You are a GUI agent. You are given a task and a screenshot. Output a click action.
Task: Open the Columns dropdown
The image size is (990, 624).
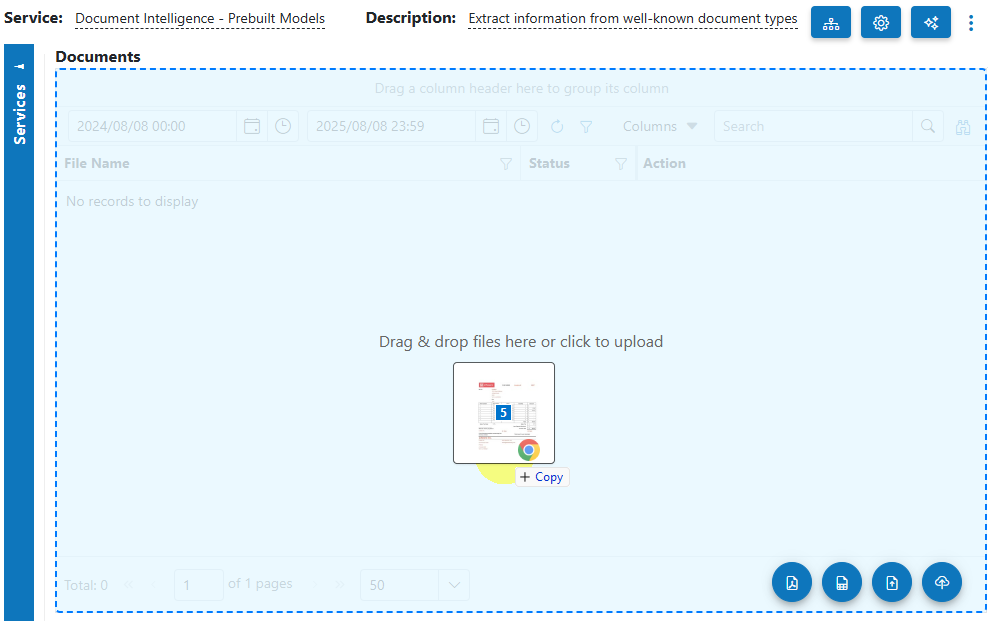[660, 126]
